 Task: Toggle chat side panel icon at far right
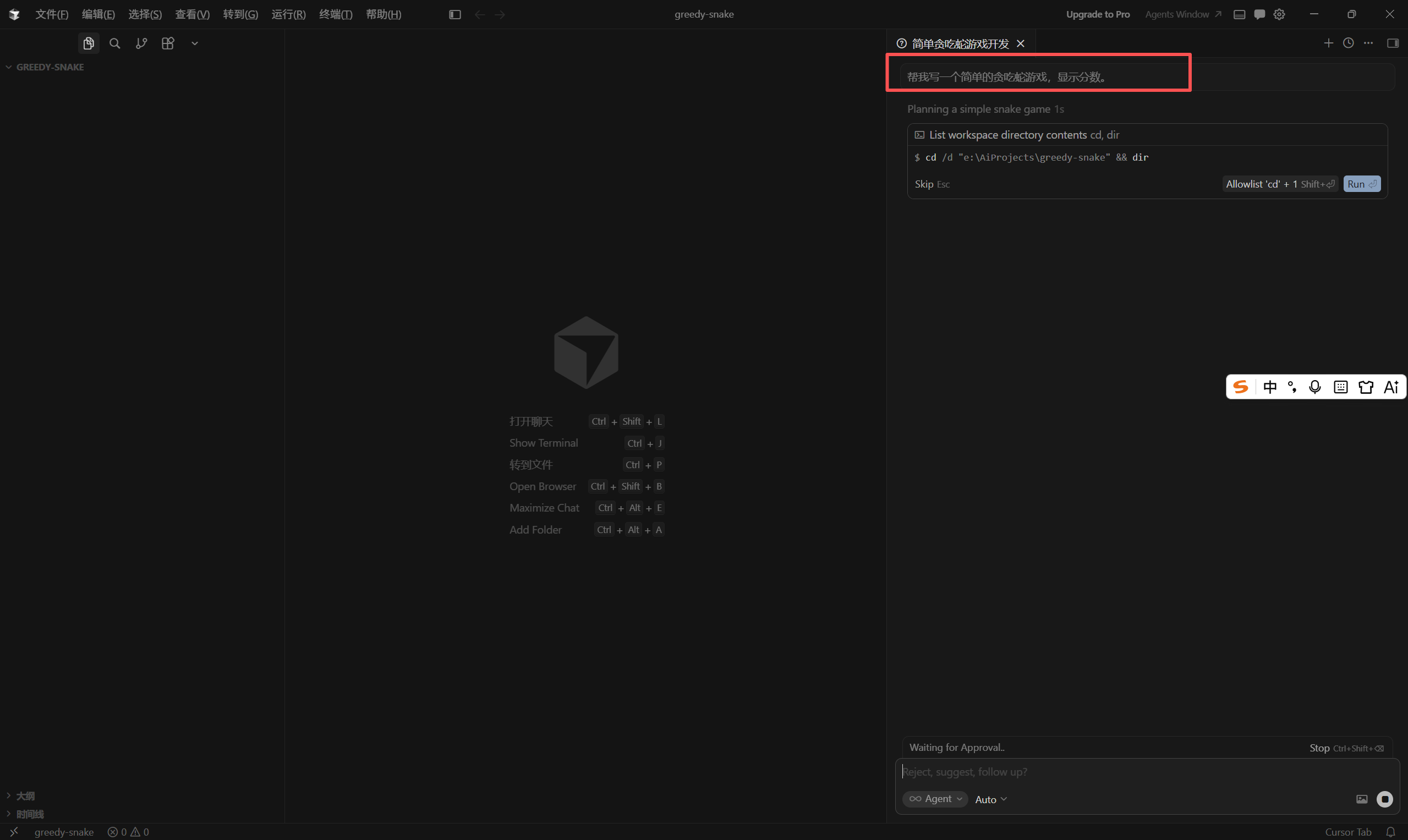1393,43
